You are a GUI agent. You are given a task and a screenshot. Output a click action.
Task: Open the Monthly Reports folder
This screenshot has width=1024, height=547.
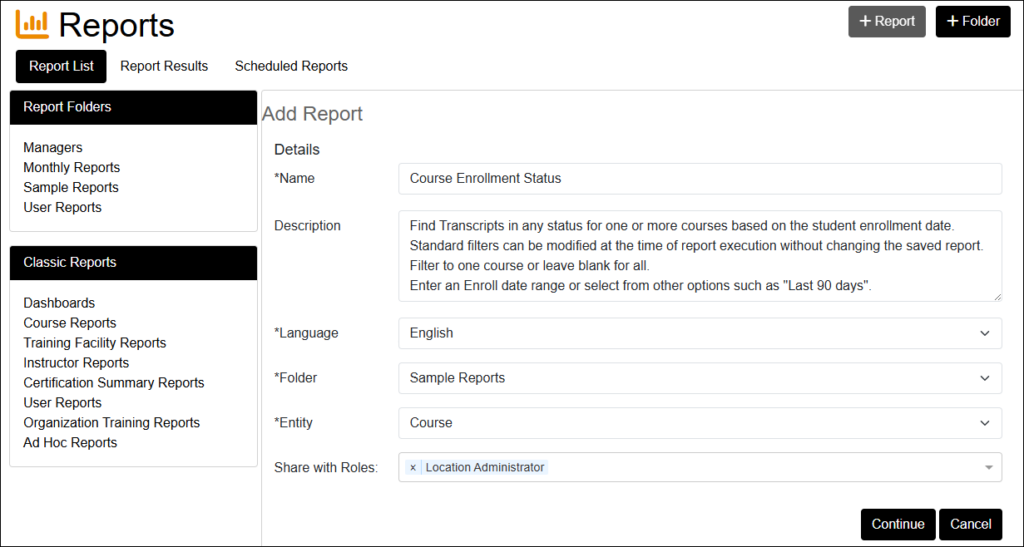(71, 168)
